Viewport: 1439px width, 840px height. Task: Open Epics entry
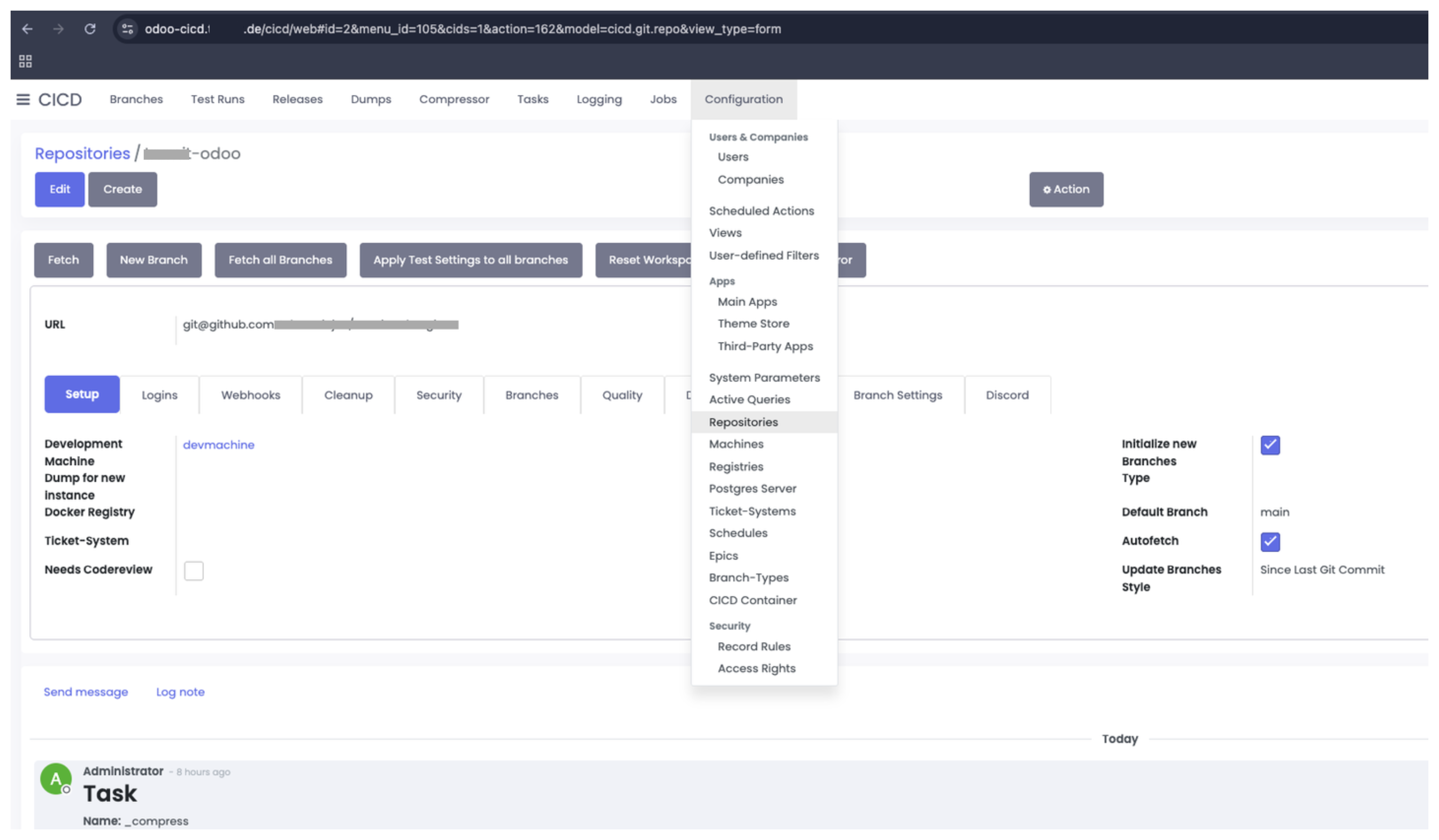(764, 556)
